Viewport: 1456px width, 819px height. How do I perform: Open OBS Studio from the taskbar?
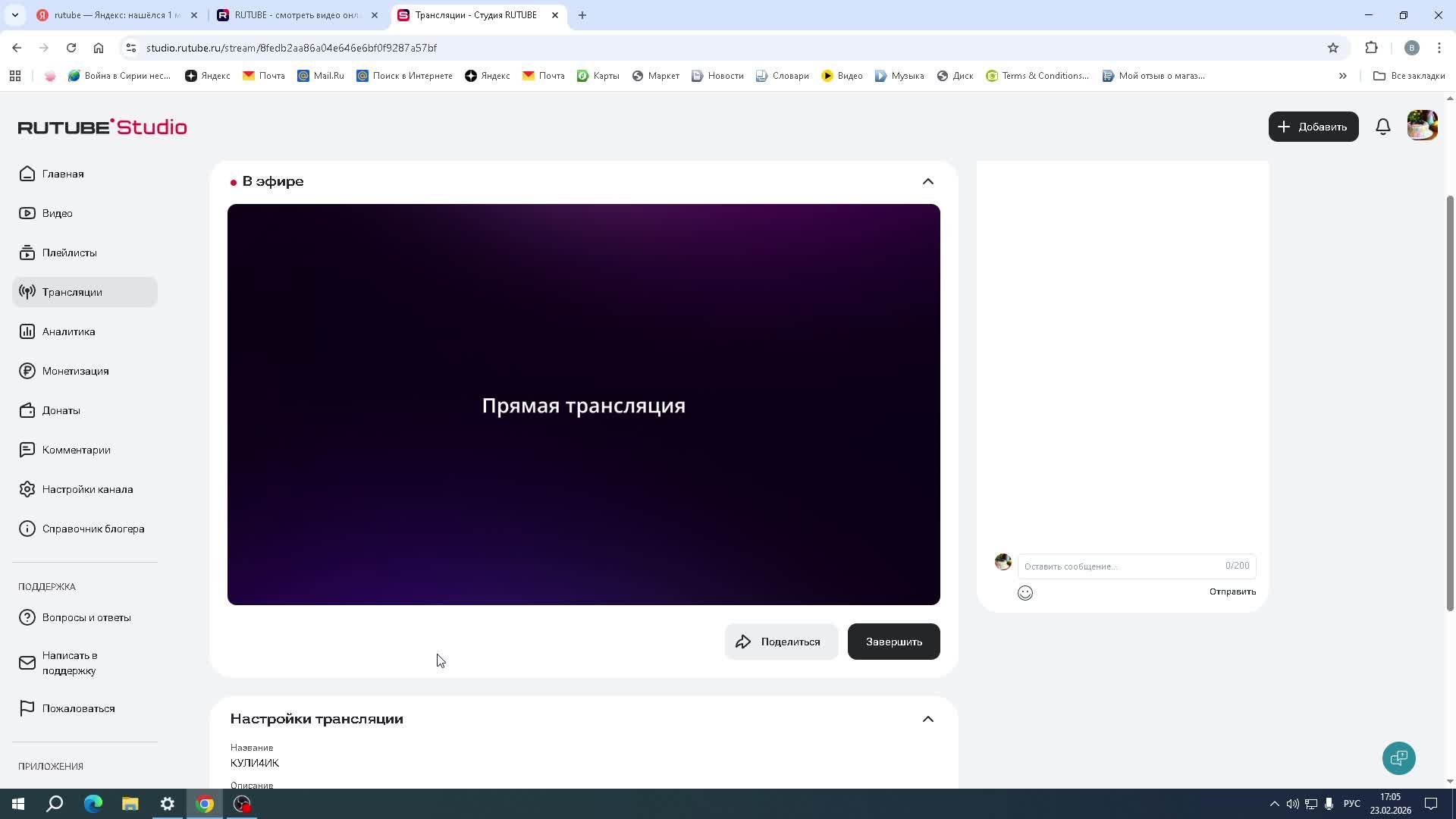click(242, 804)
